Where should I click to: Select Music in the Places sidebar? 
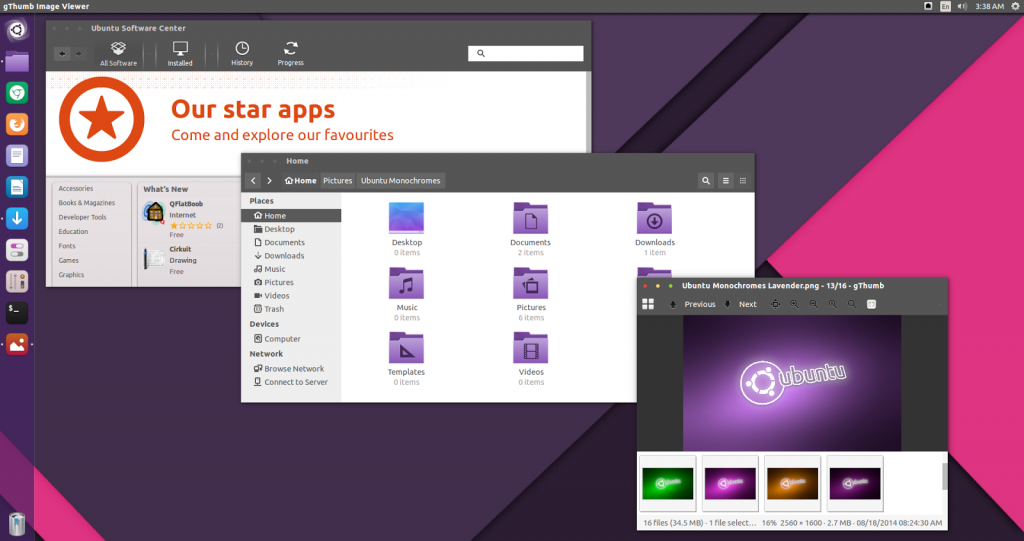click(291, 269)
